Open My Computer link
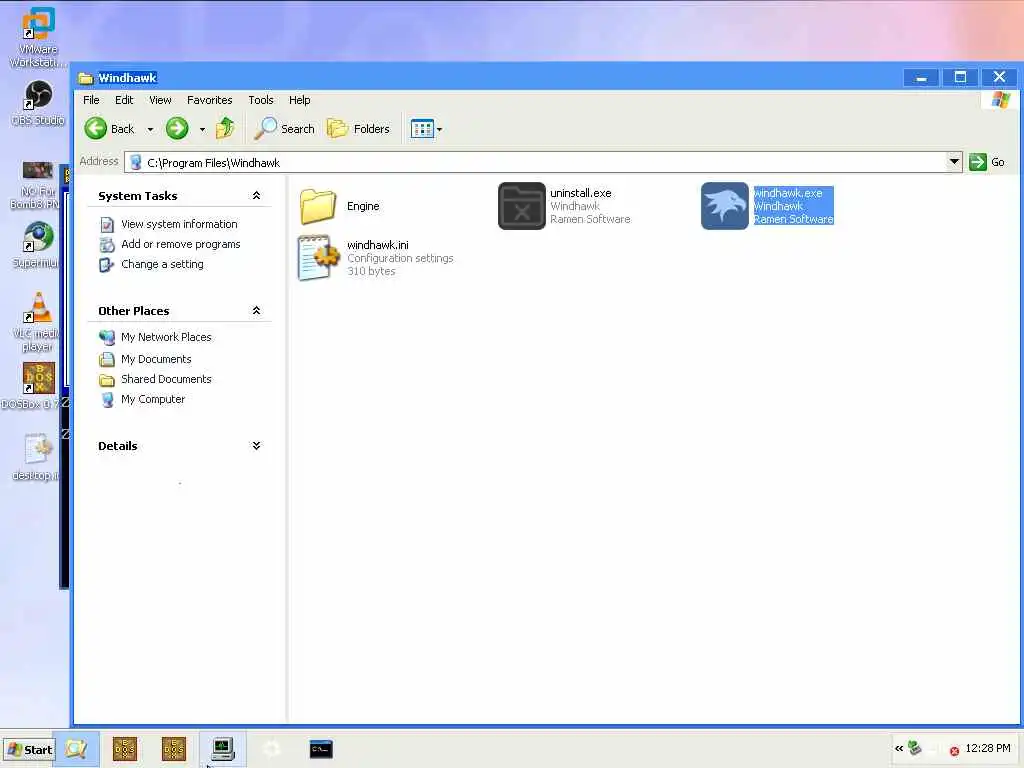Viewport: 1024px width, 768px height. 153,399
